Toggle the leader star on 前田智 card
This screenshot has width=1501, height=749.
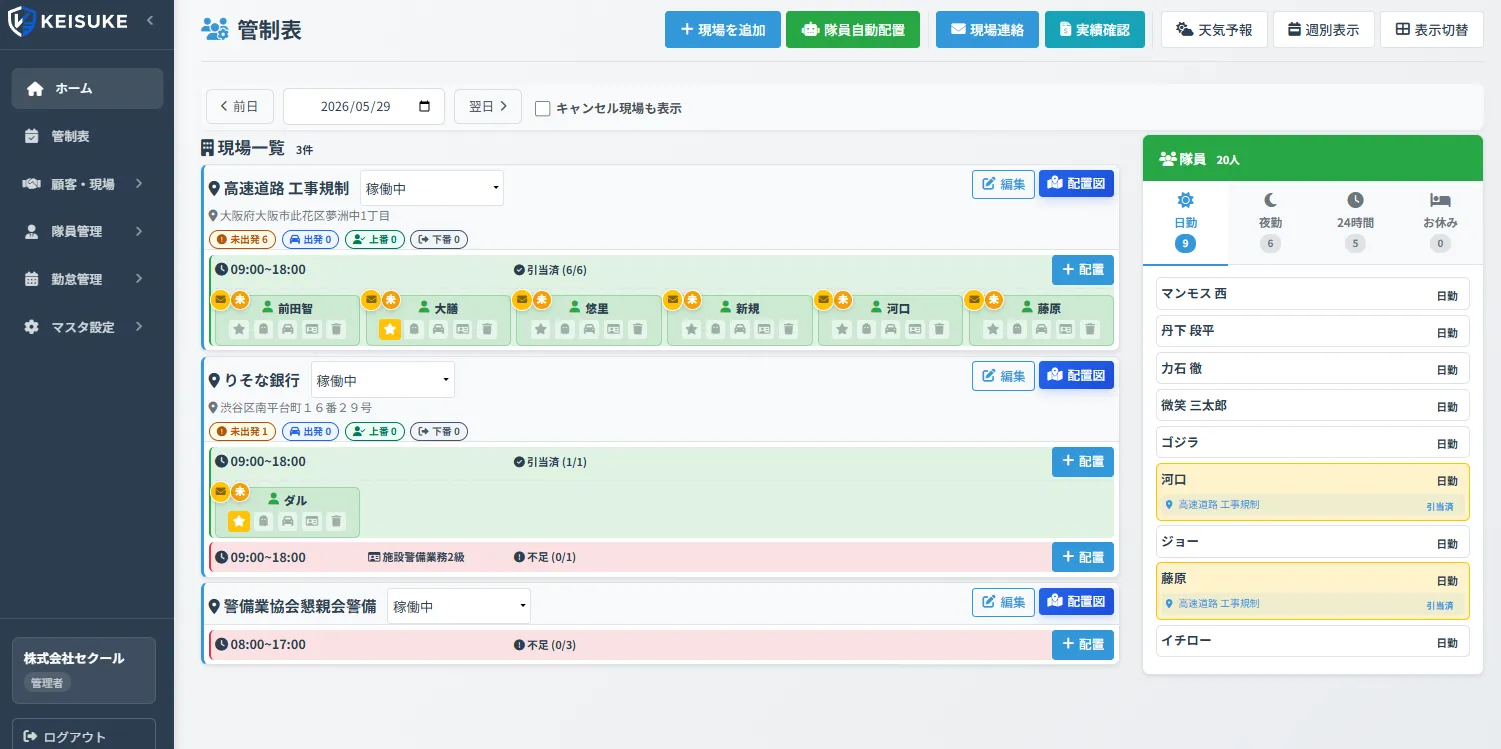click(x=239, y=328)
